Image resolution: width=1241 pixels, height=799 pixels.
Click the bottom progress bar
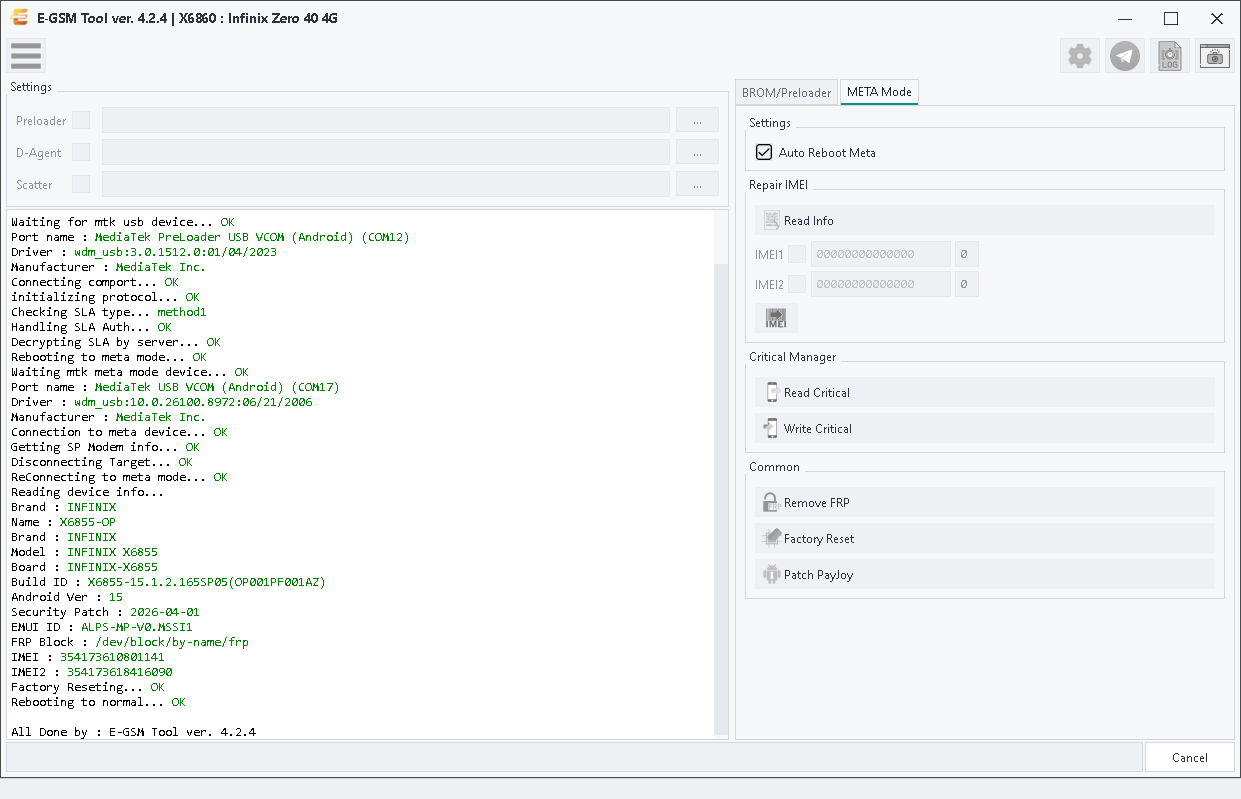(572, 757)
